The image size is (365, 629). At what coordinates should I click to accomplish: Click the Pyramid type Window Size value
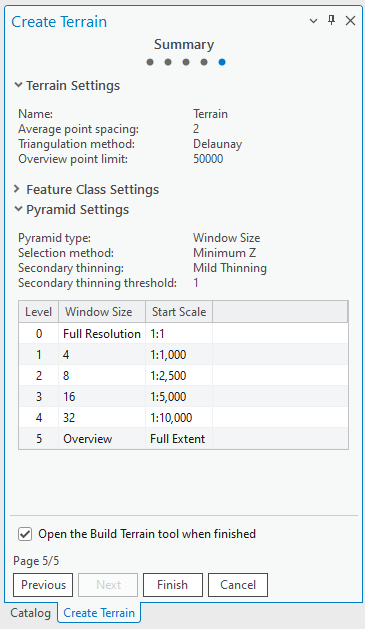pos(227,238)
